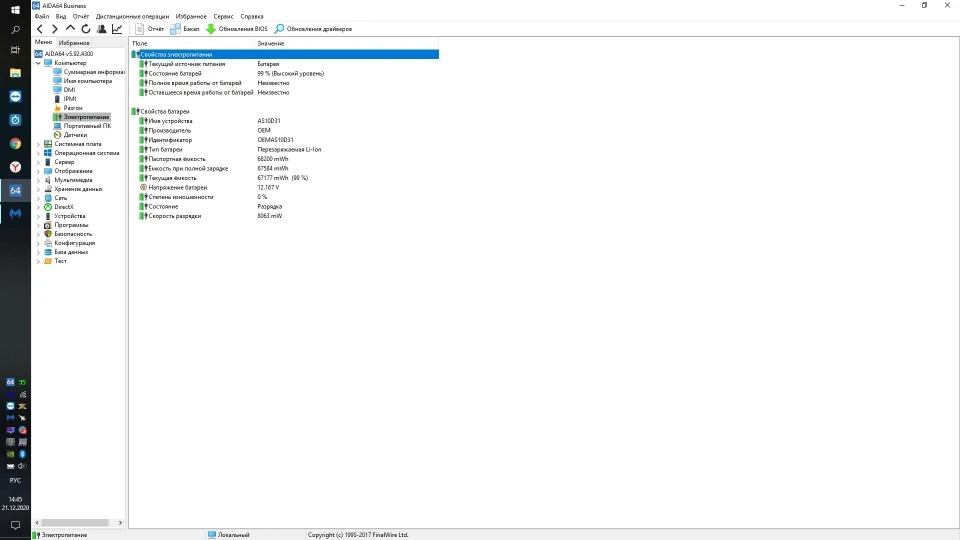Viewport: 960px width, 540px height.
Task: Select Состояние батарей row
Action: click(x=285, y=73)
